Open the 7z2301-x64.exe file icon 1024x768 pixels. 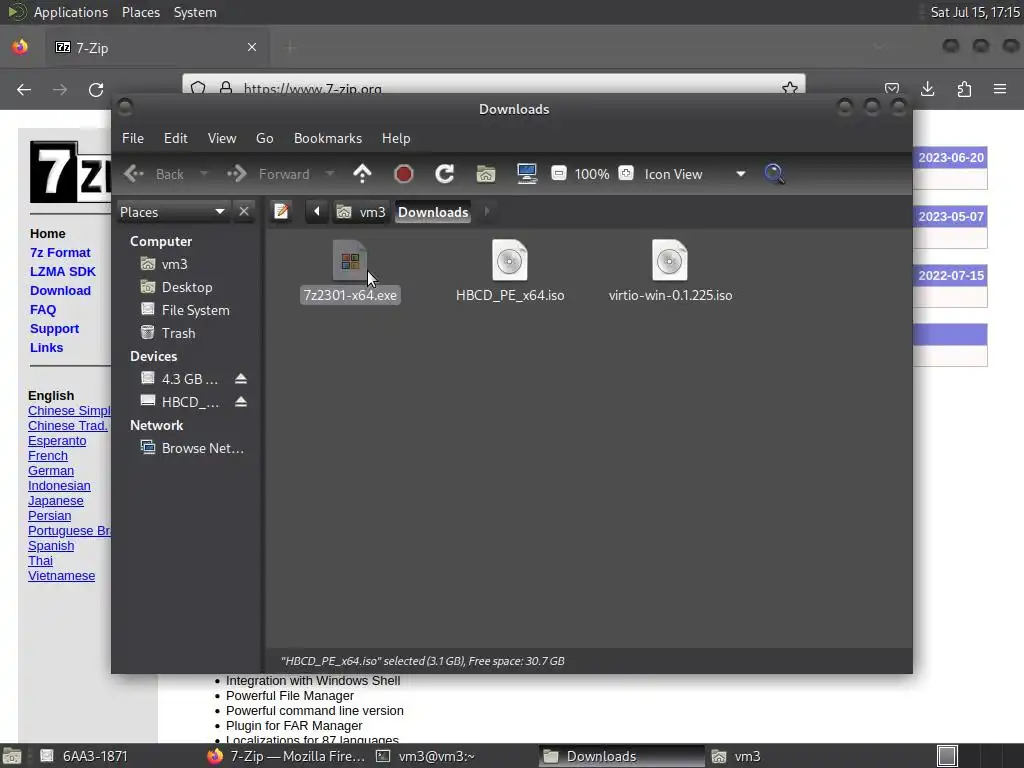(x=350, y=261)
